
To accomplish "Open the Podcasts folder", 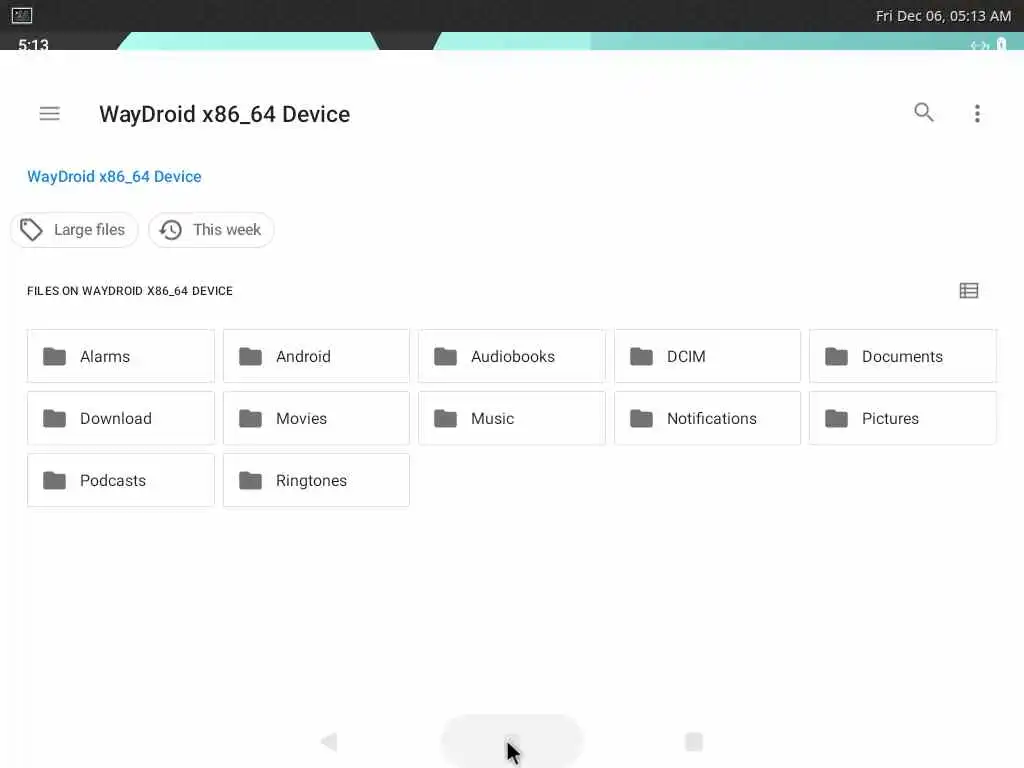I will (x=121, y=480).
